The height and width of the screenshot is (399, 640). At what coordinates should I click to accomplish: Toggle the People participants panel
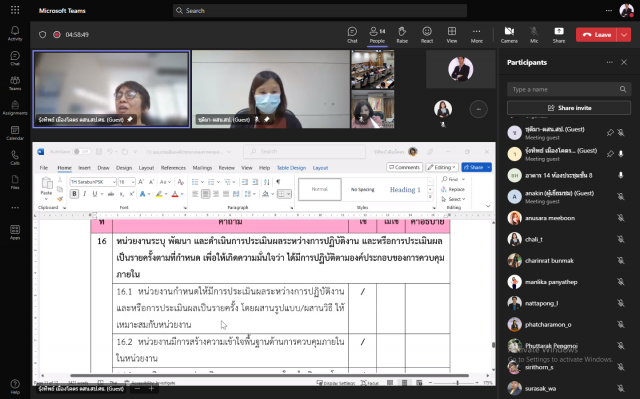pos(377,35)
